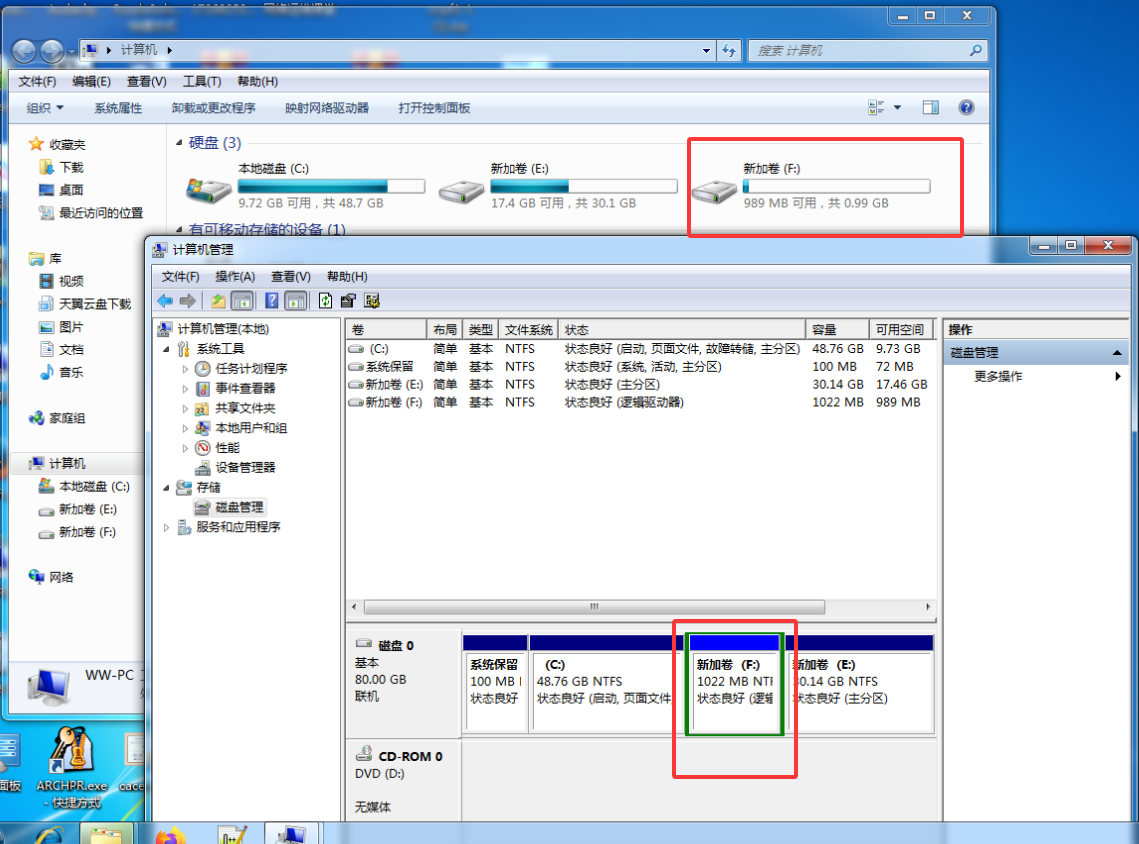
Task: Click the horizontal scrollbar under the volume list
Action: pos(594,607)
